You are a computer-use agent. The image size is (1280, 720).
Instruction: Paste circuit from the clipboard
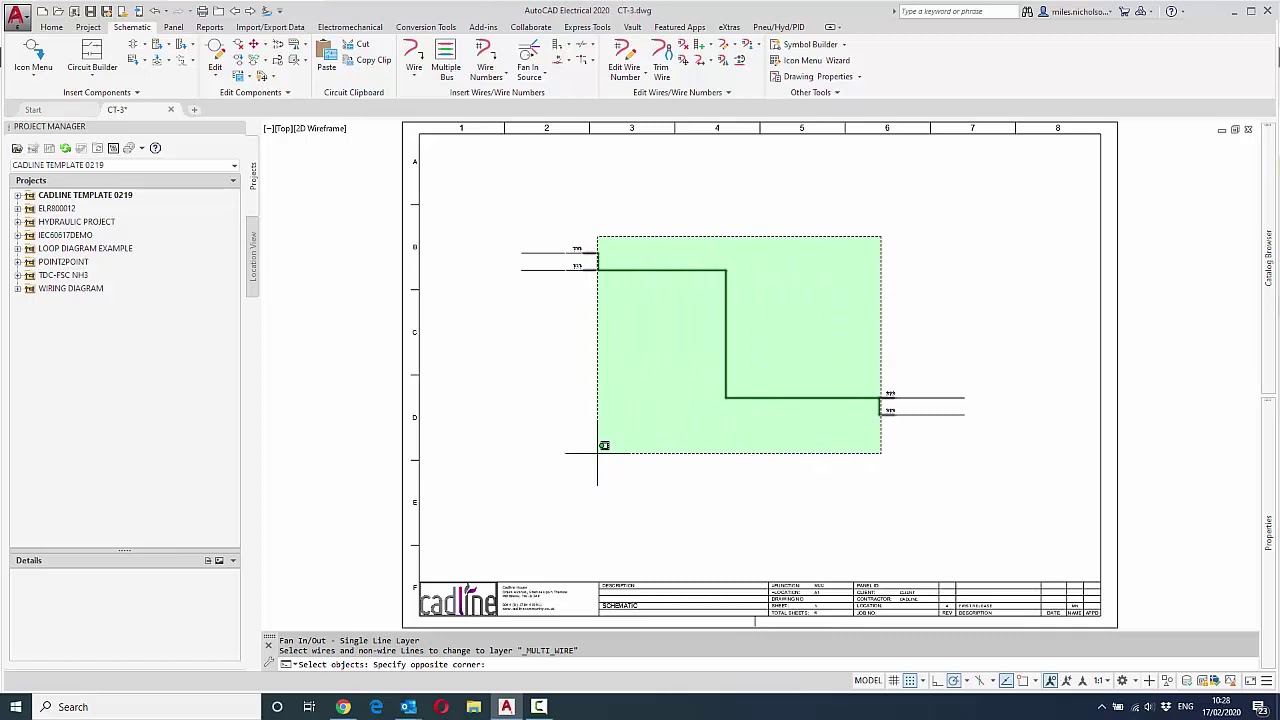pos(327,56)
